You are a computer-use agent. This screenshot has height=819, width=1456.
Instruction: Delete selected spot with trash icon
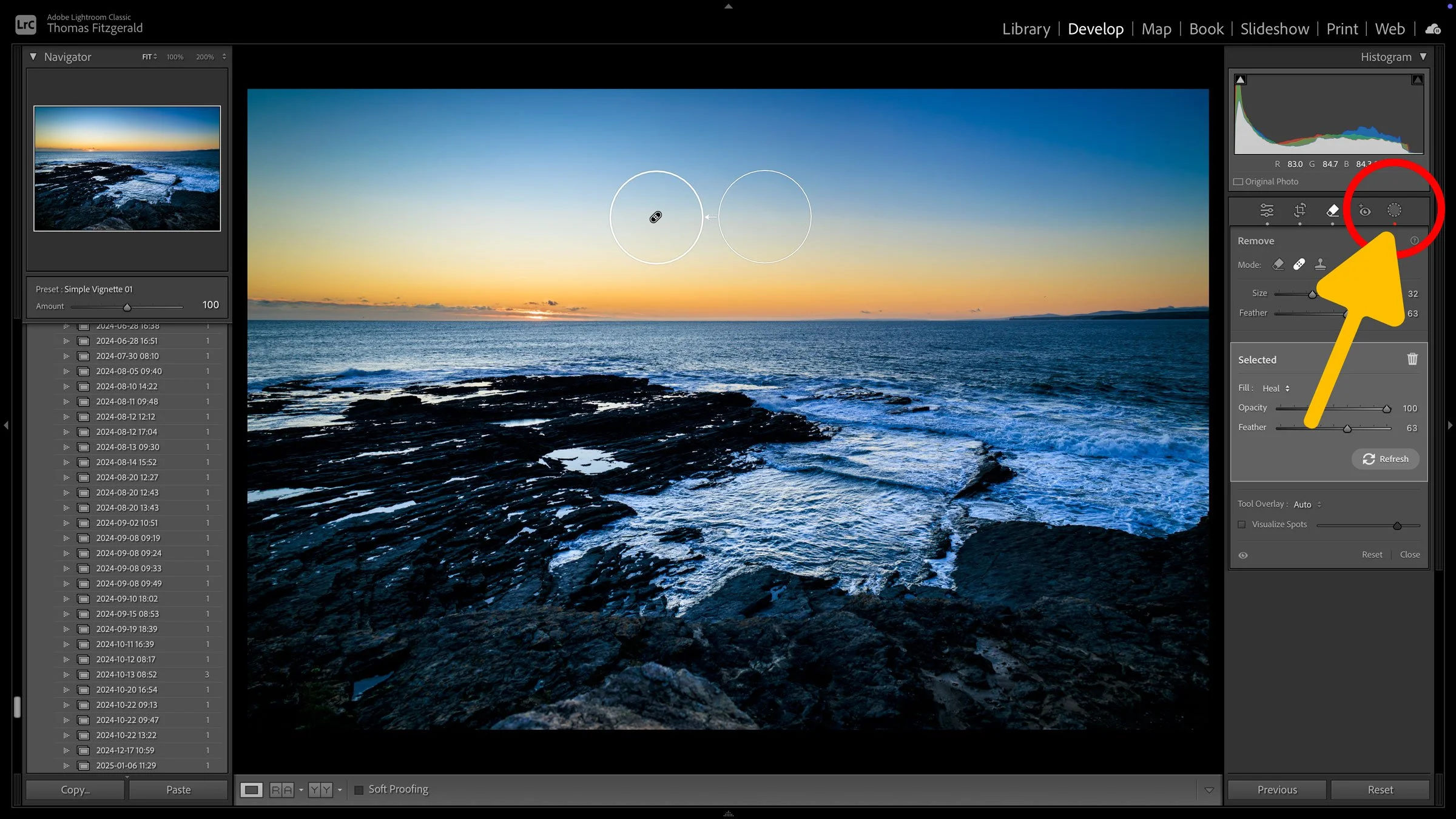coord(1412,359)
